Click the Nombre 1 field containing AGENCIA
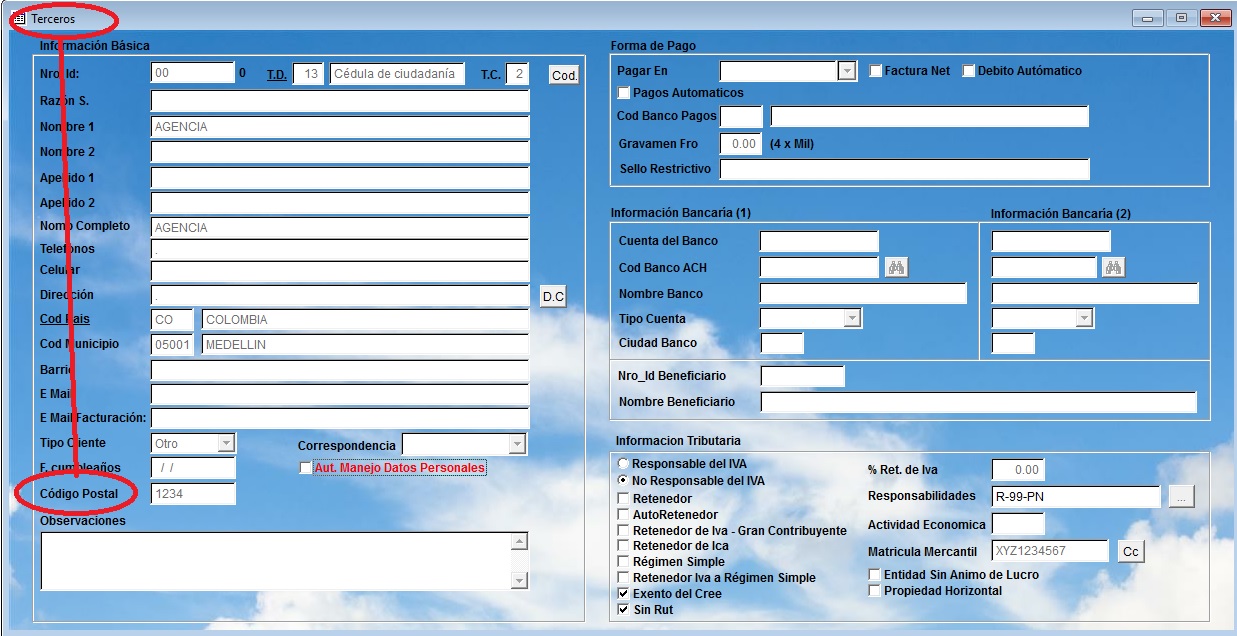Image resolution: width=1237 pixels, height=636 pixels. [340, 127]
